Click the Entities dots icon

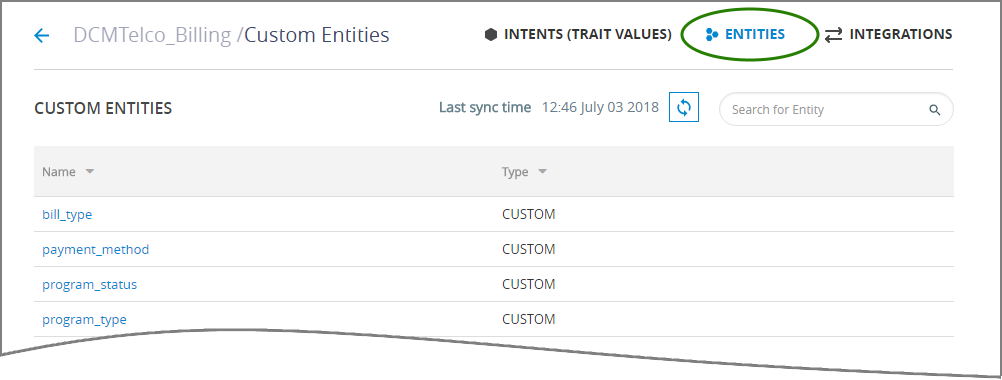coord(712,34)
